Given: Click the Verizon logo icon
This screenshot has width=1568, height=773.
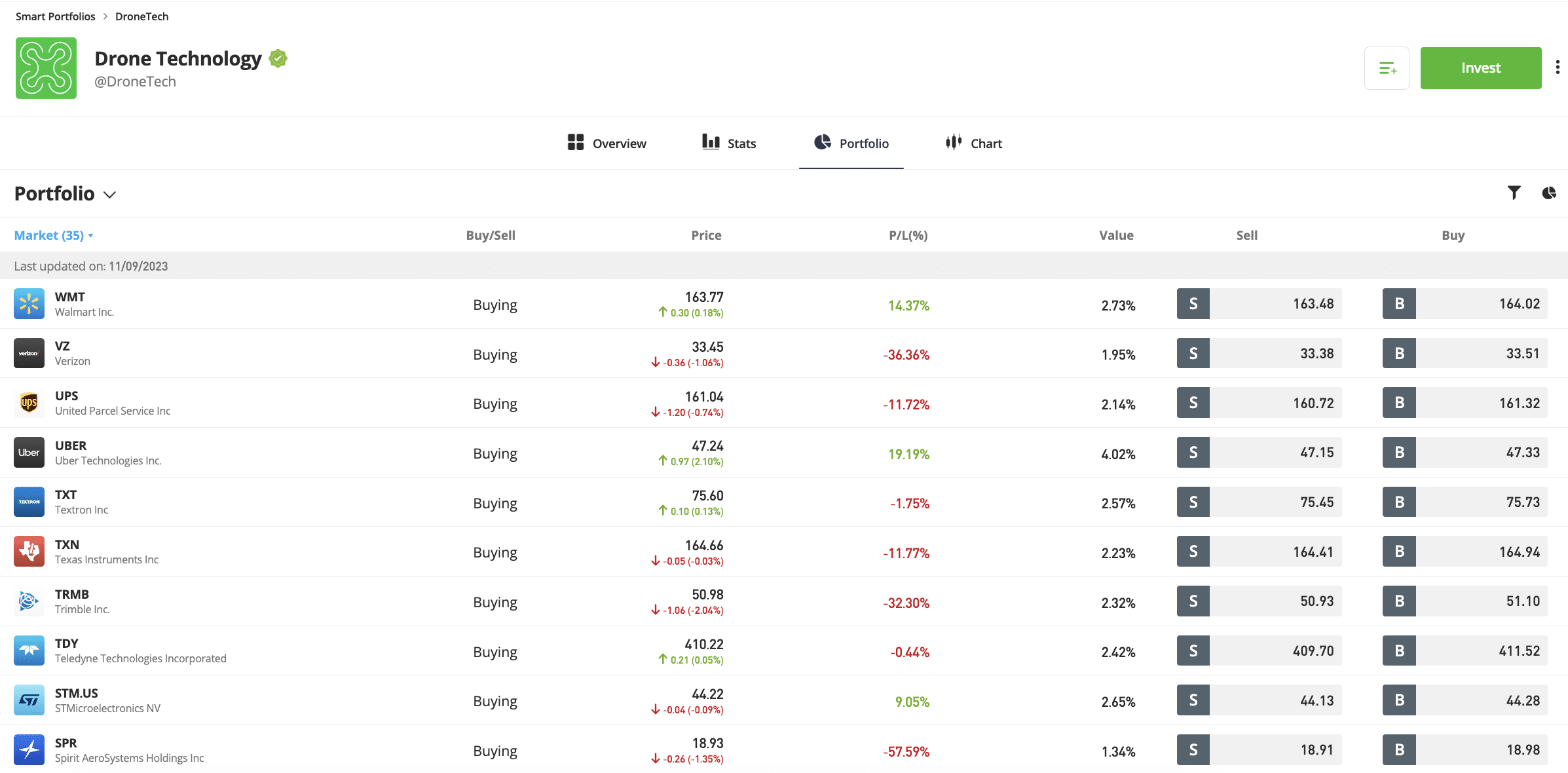Looking at the screenshot, I should pos(29,354).
